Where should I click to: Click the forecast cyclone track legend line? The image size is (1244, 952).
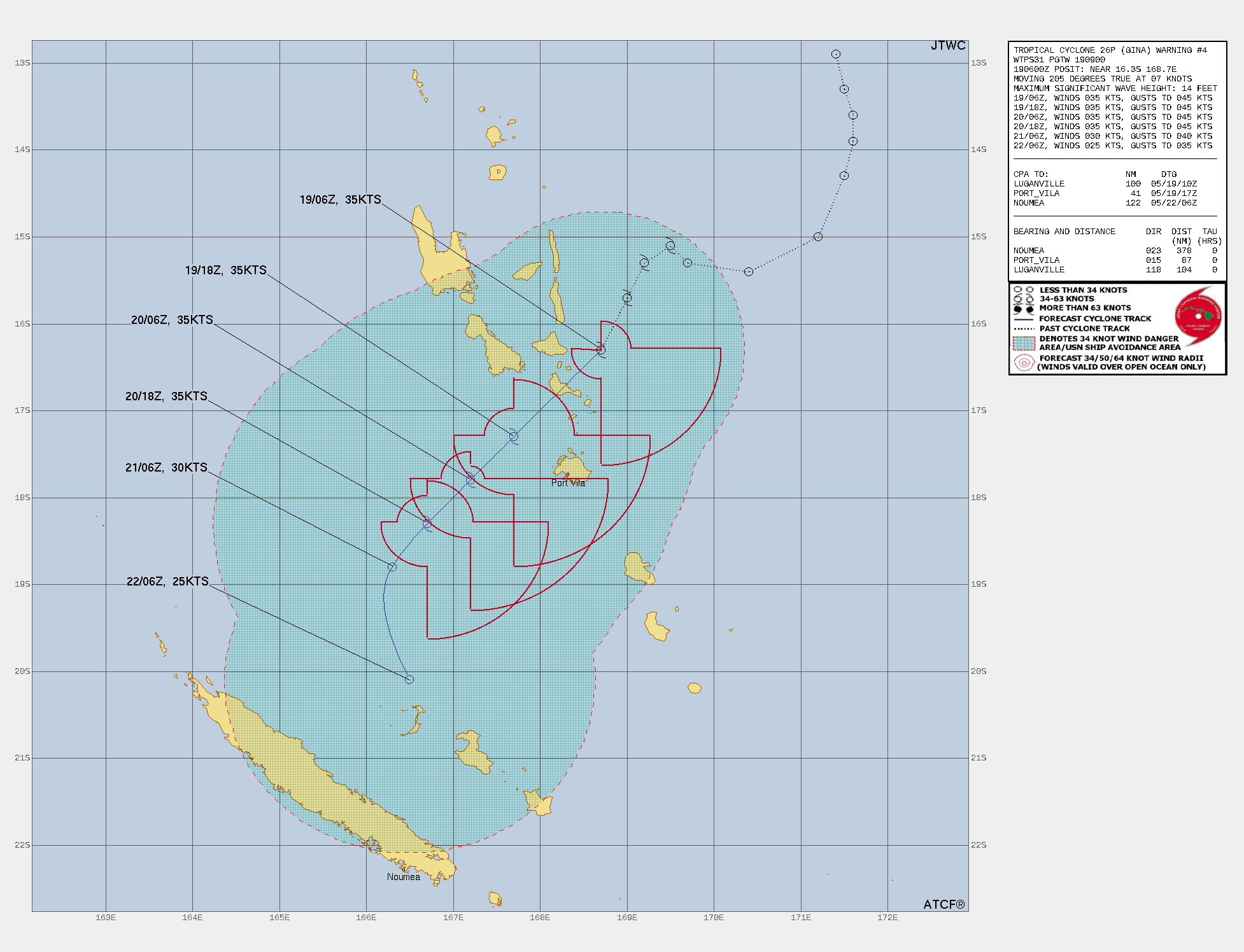tap(1024, 319)
